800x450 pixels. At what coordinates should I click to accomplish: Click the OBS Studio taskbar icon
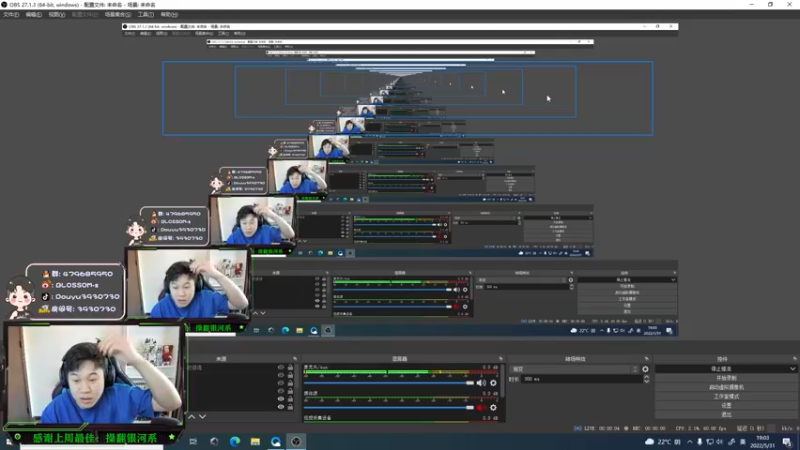tap(296, 441)
